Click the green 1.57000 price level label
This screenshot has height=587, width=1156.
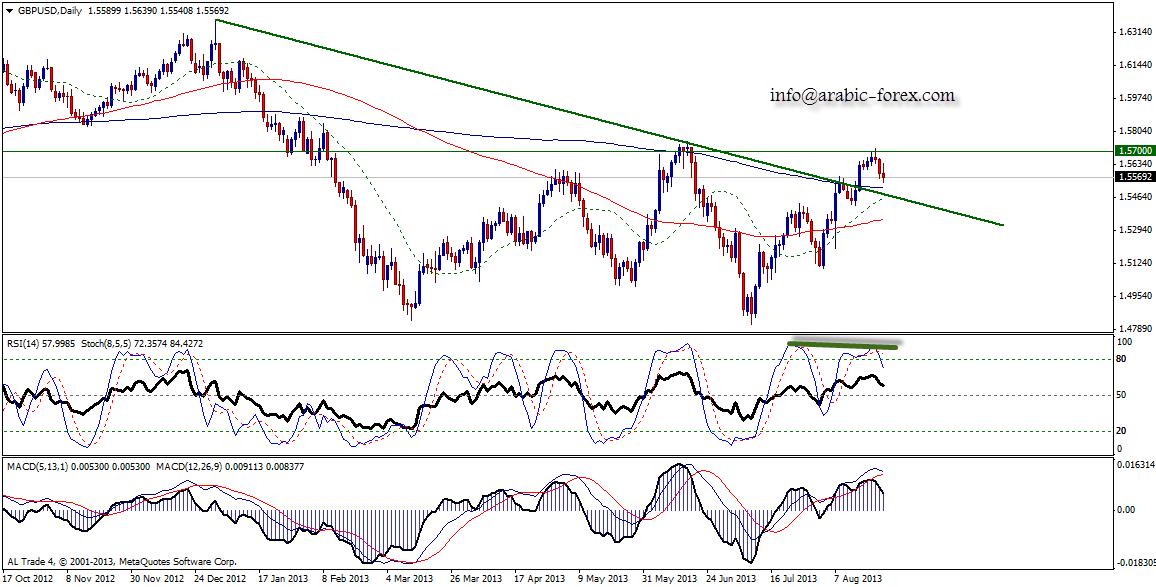1133,150
